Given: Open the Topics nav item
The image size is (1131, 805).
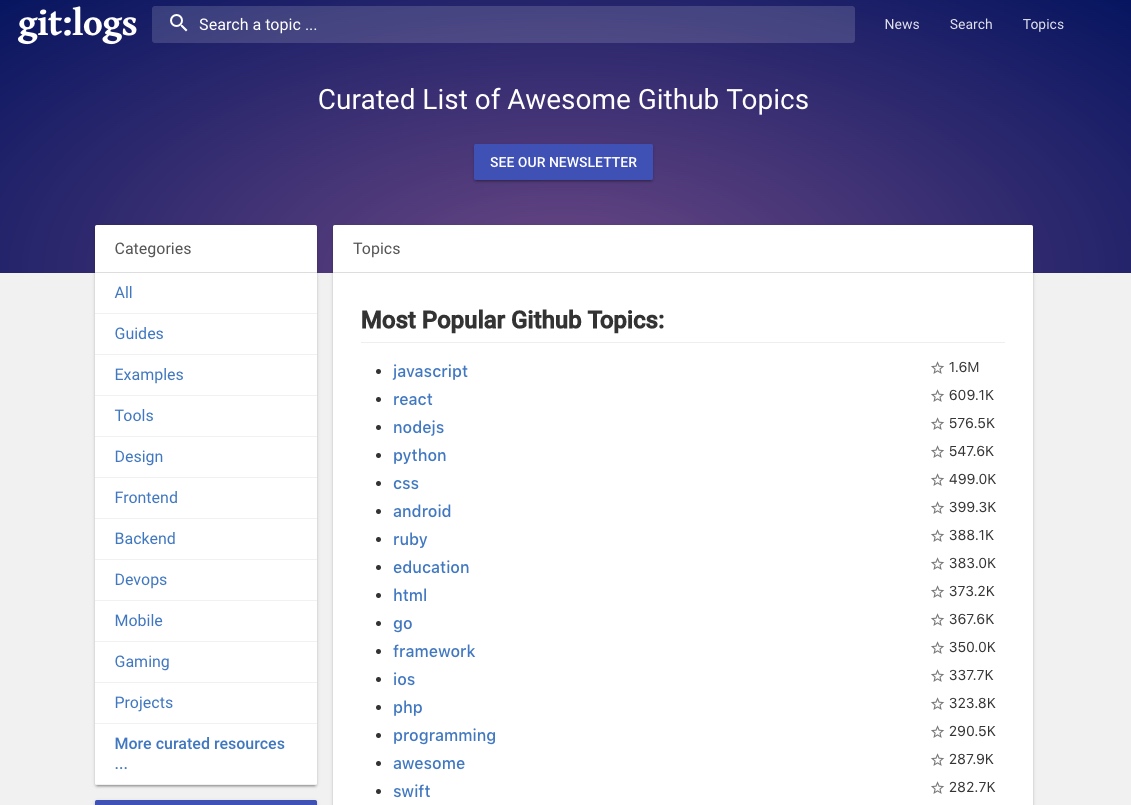Looking at the screenshot, I should pos(1043,25).
